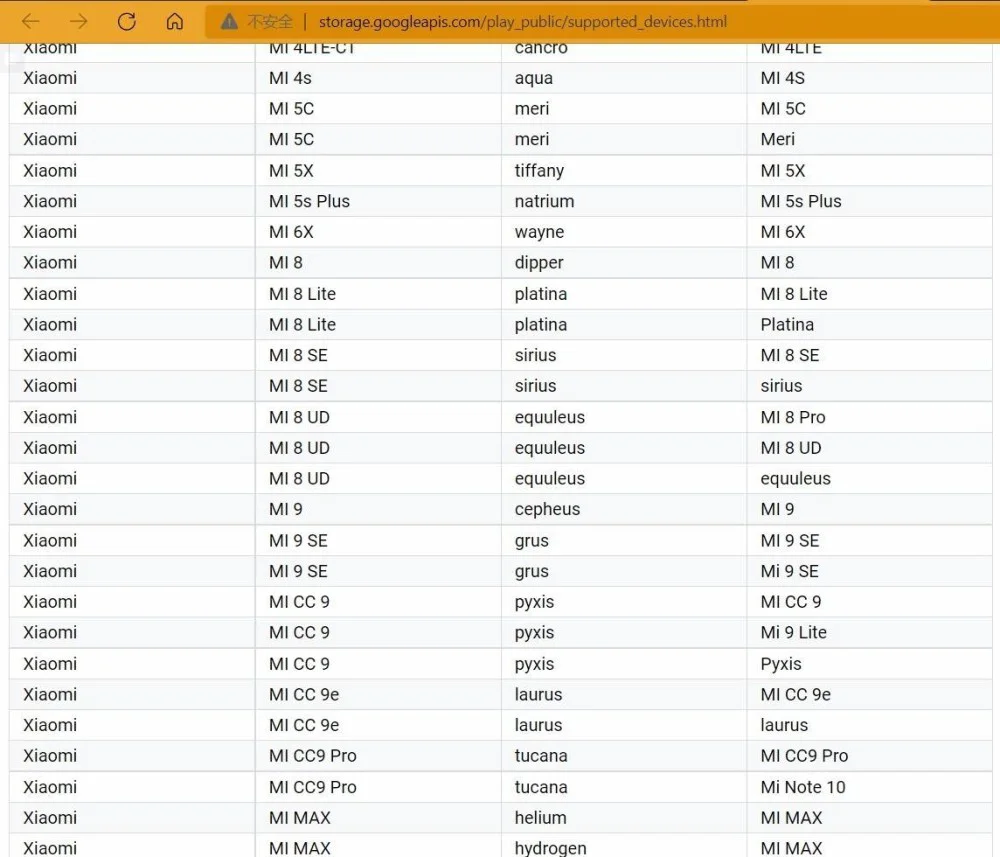1000x857 pixels.
Task: Select the 'MI 5s Plus' cell in last column
Action: coord(869,201)
